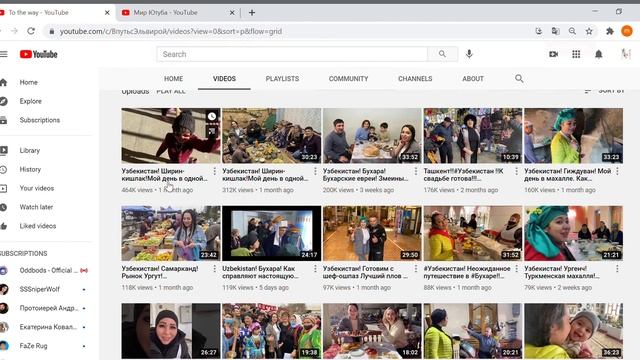Reload the page in browser
Screen dimensions: 640x360
pos(31,31)
